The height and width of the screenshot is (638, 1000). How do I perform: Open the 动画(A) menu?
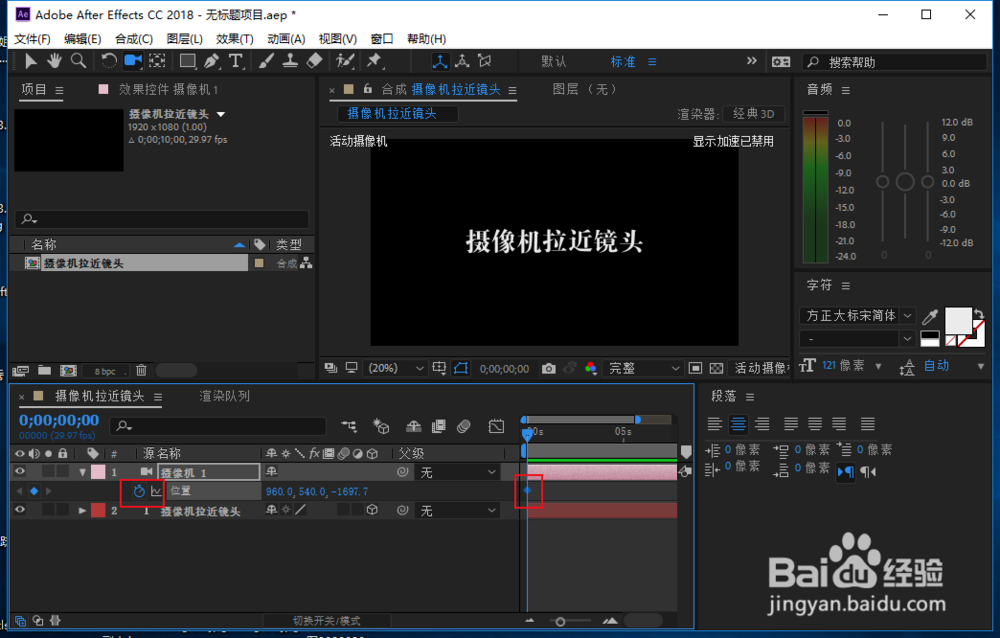286,39
